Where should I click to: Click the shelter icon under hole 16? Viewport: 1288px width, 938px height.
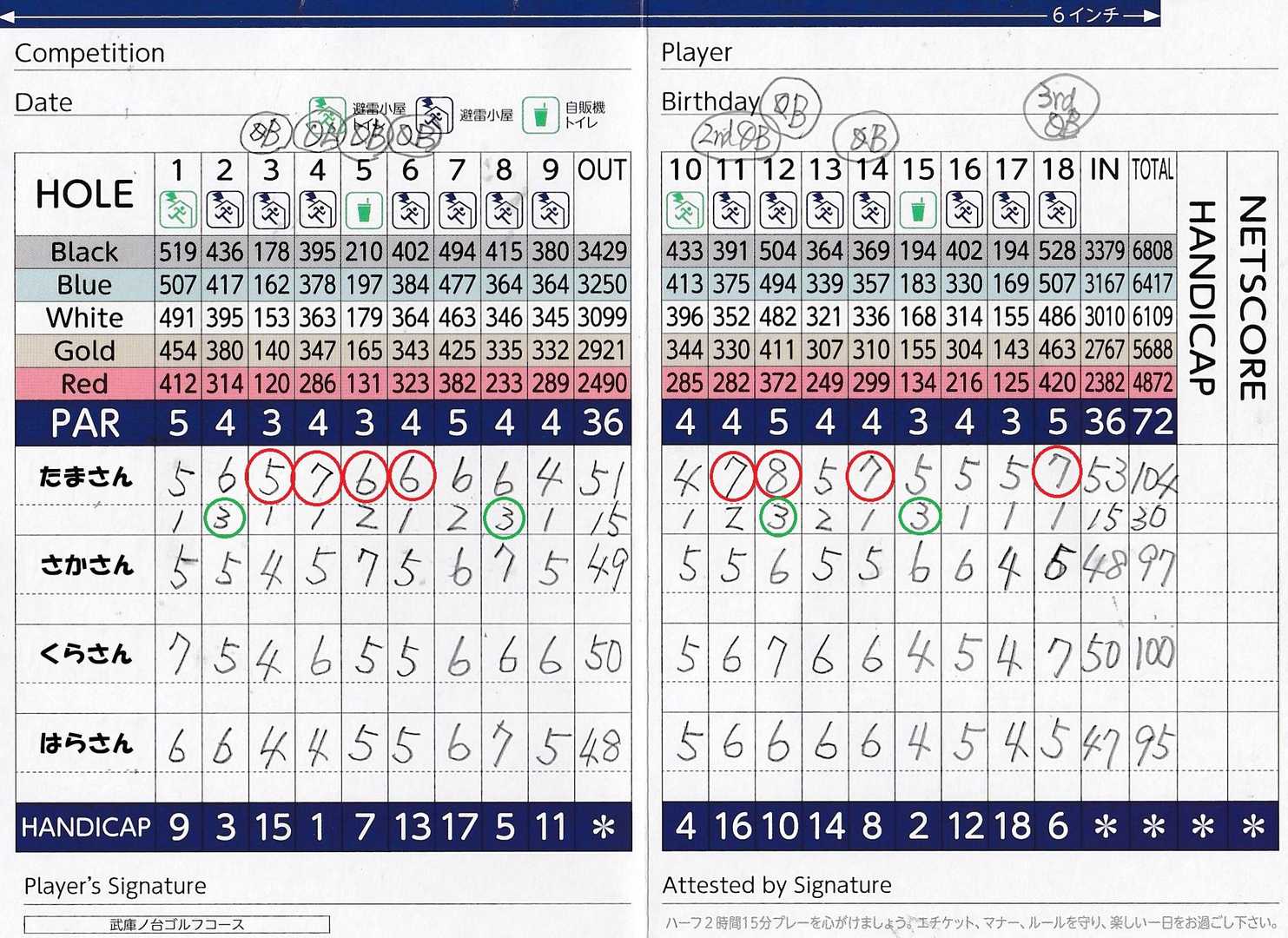[964, 210]
